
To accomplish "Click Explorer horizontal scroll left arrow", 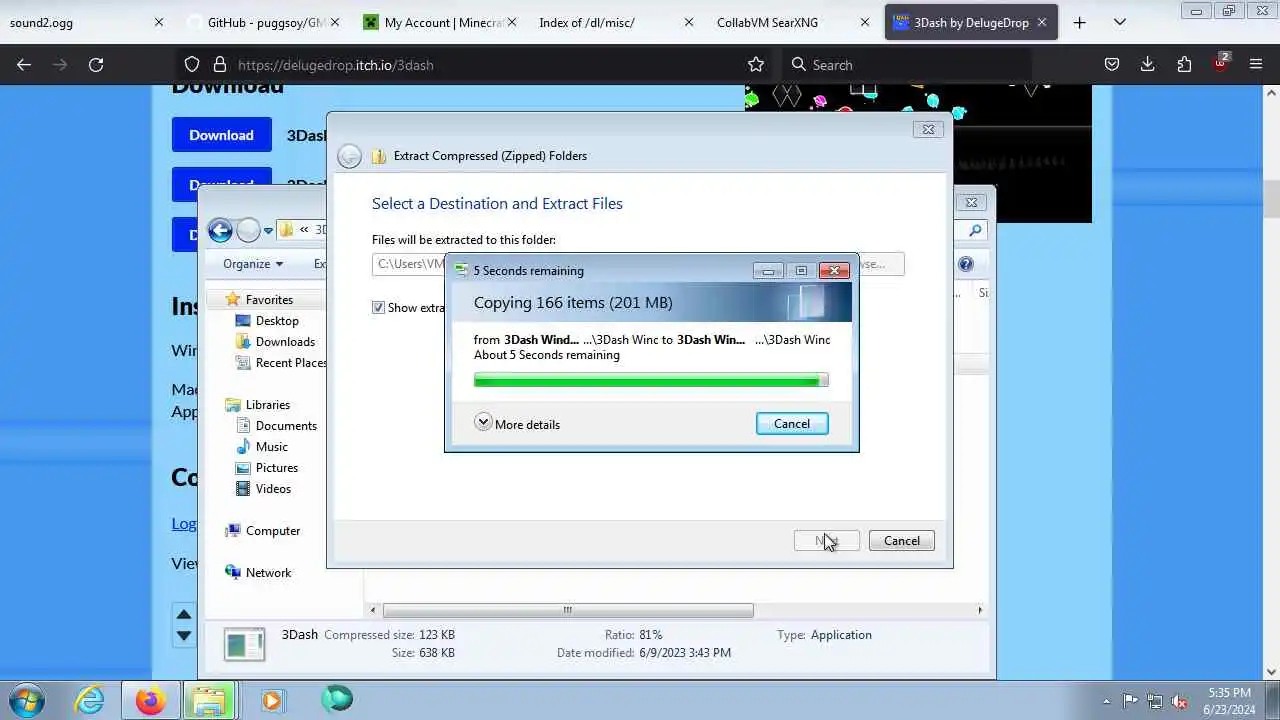I will [x=373, y=610].
